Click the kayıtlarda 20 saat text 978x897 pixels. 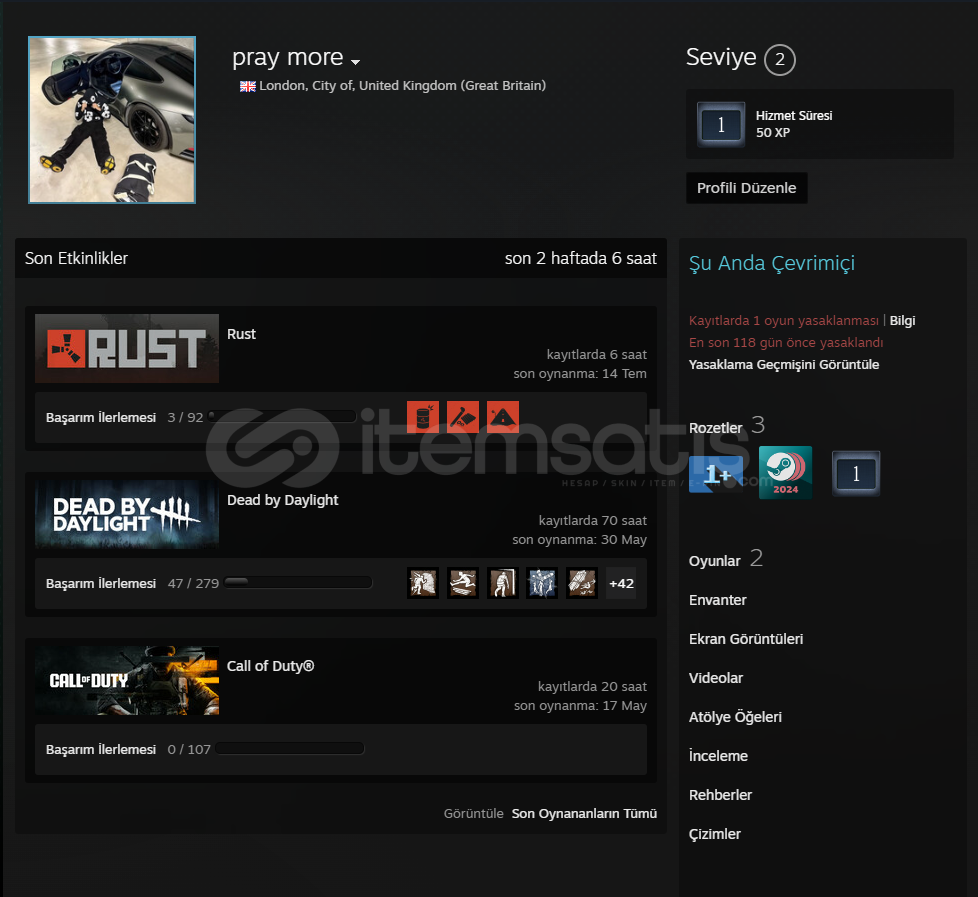(593, 686)
